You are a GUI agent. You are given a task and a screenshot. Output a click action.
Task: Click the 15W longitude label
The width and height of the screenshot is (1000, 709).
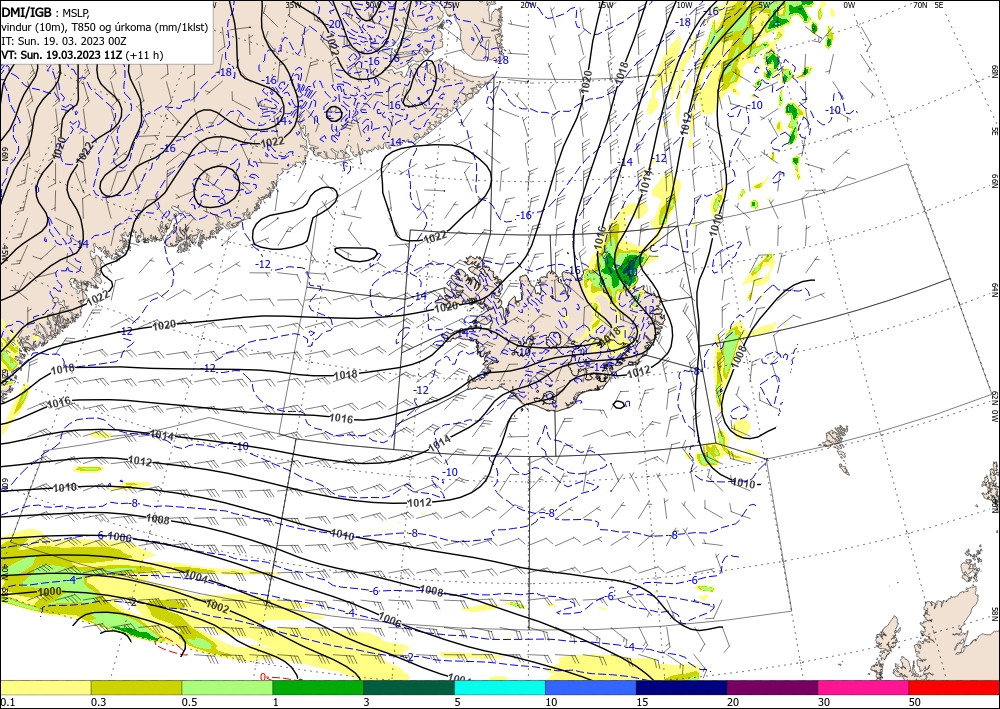coord(605,4)
